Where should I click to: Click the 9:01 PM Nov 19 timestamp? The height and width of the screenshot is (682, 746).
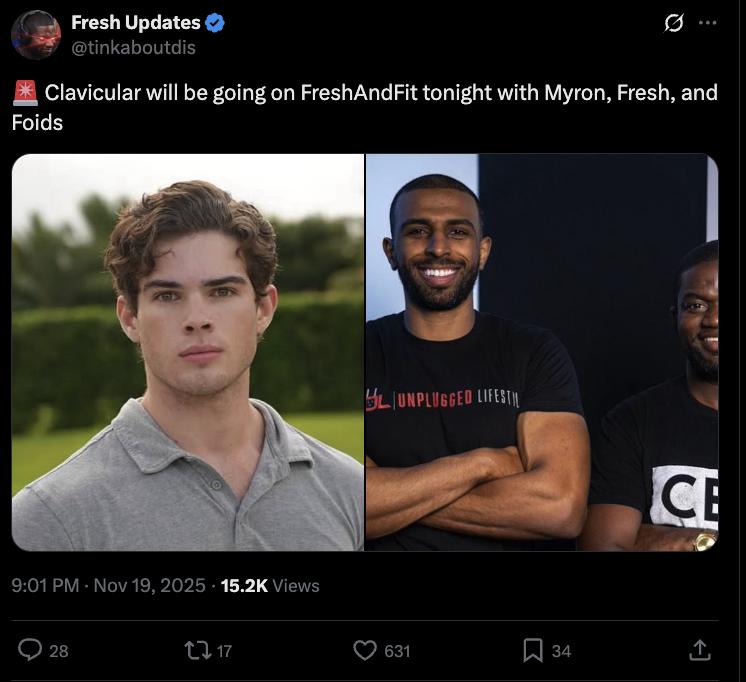click(x=109, y=586)
